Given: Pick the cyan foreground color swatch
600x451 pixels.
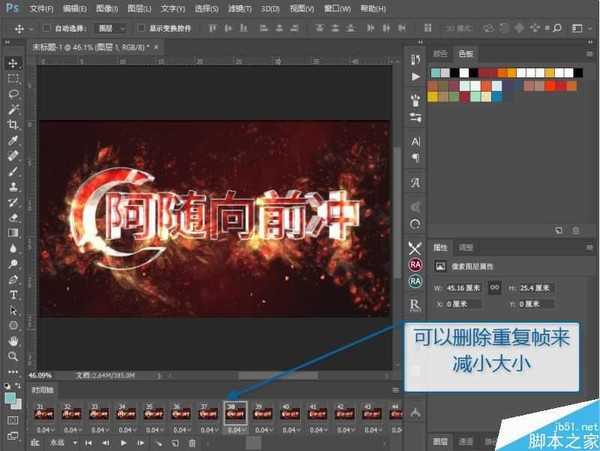Looking at the screenshot, I should 10,397.
